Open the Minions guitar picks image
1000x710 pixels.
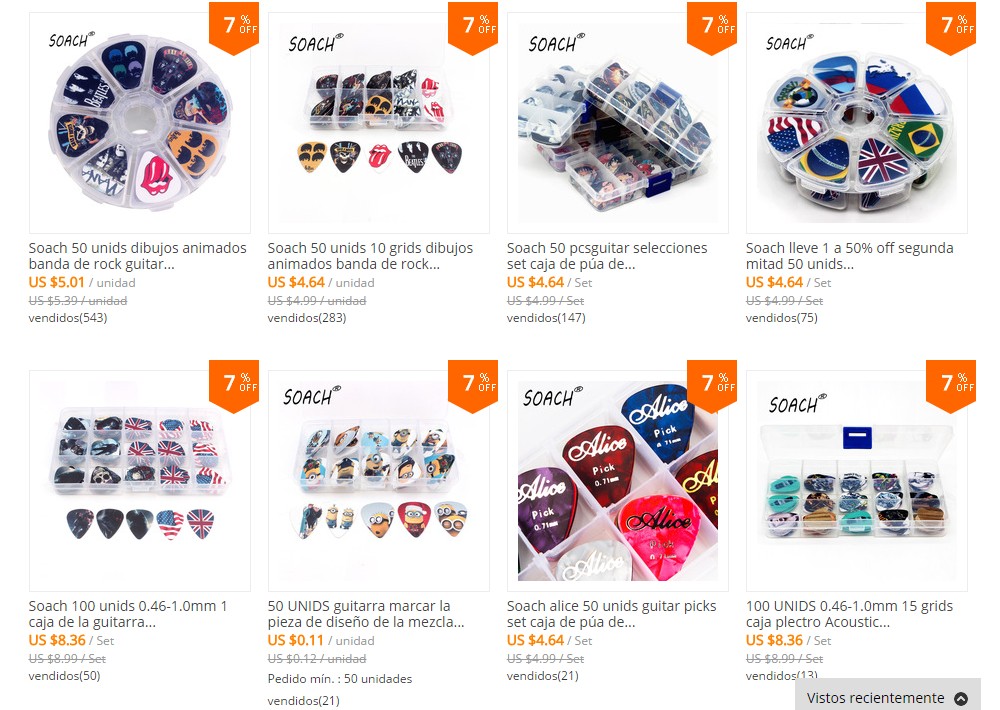(379, 480)
